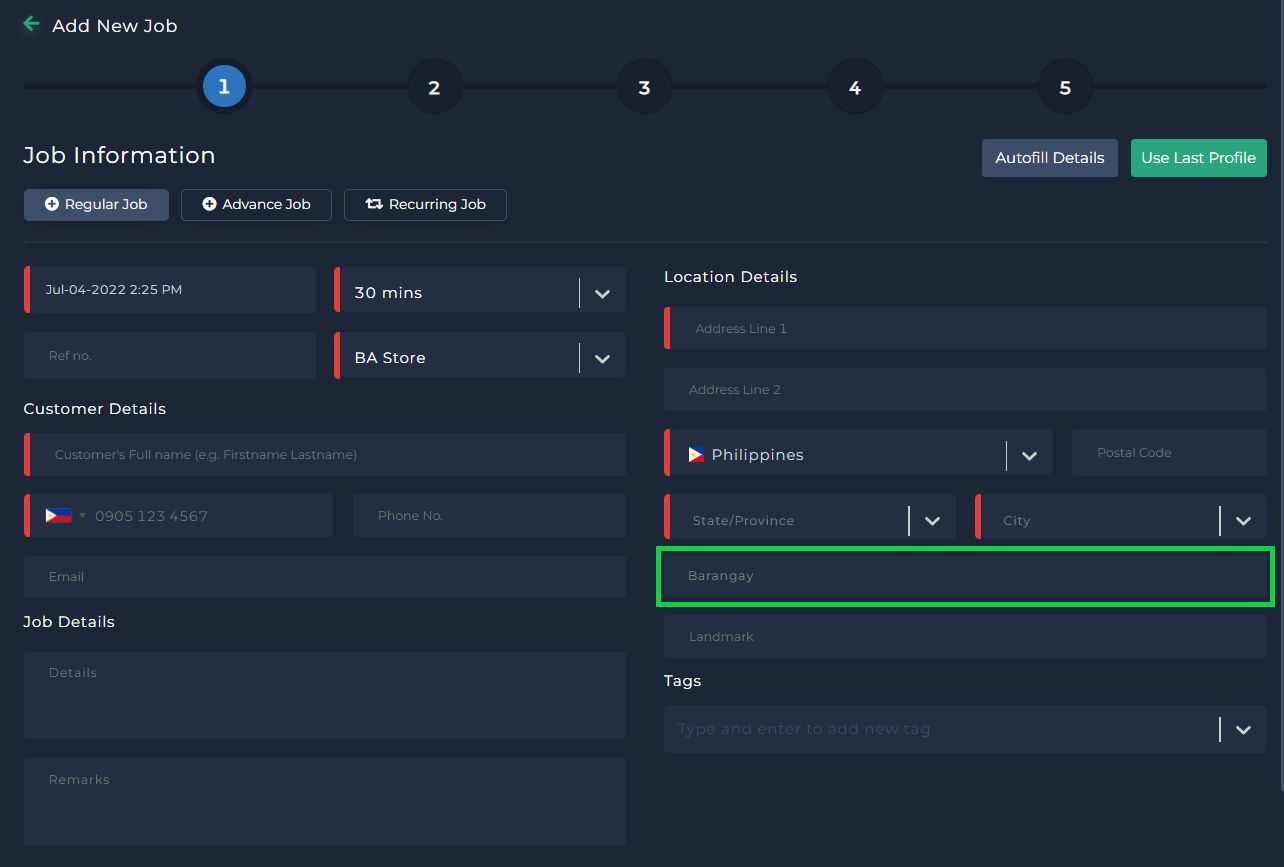Click the 'Customer Details' label
The image size is (1284, 867).
pyautogui.click(x=95, y=408)
